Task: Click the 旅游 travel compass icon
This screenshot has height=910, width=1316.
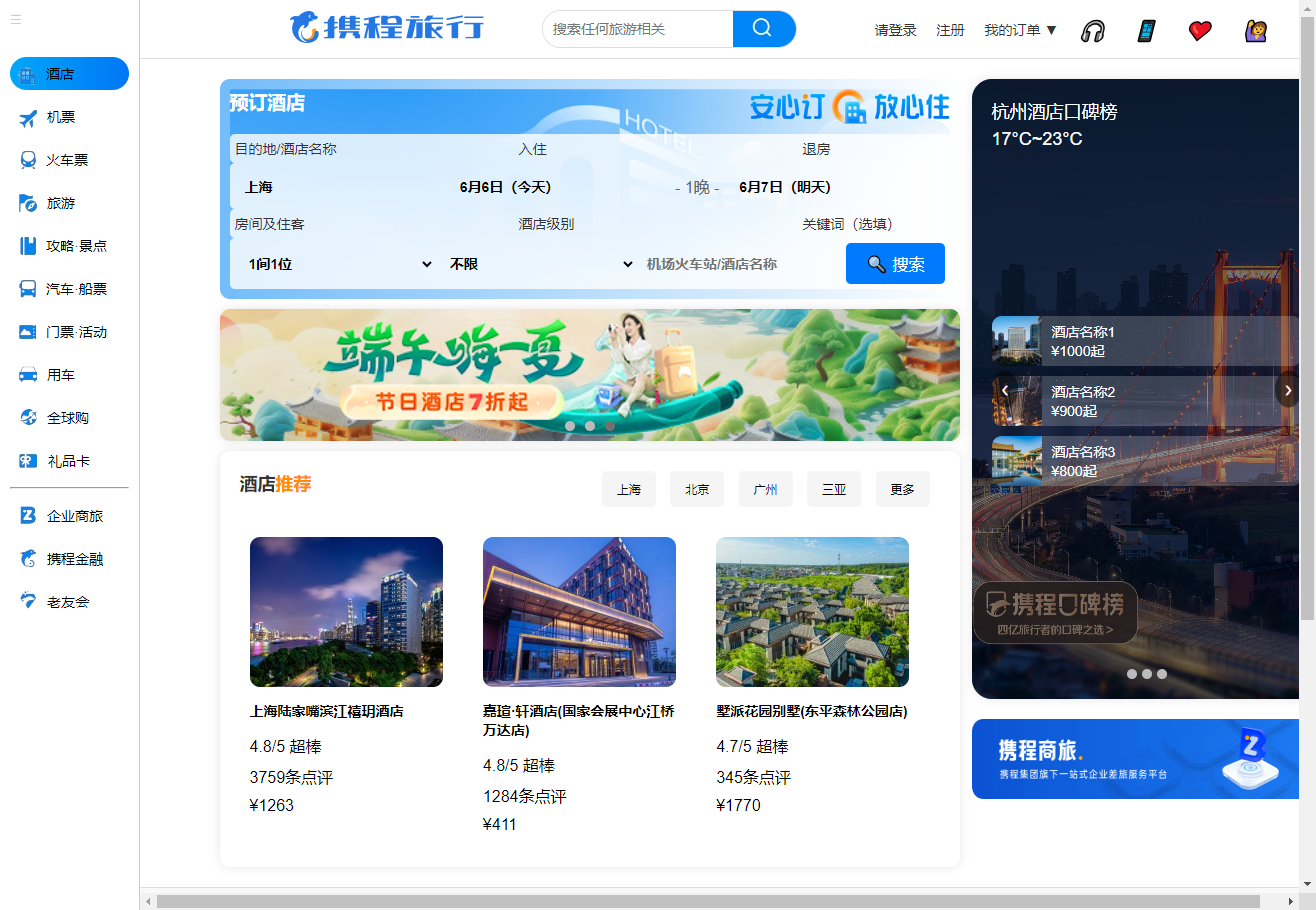Action: [28, 203]
